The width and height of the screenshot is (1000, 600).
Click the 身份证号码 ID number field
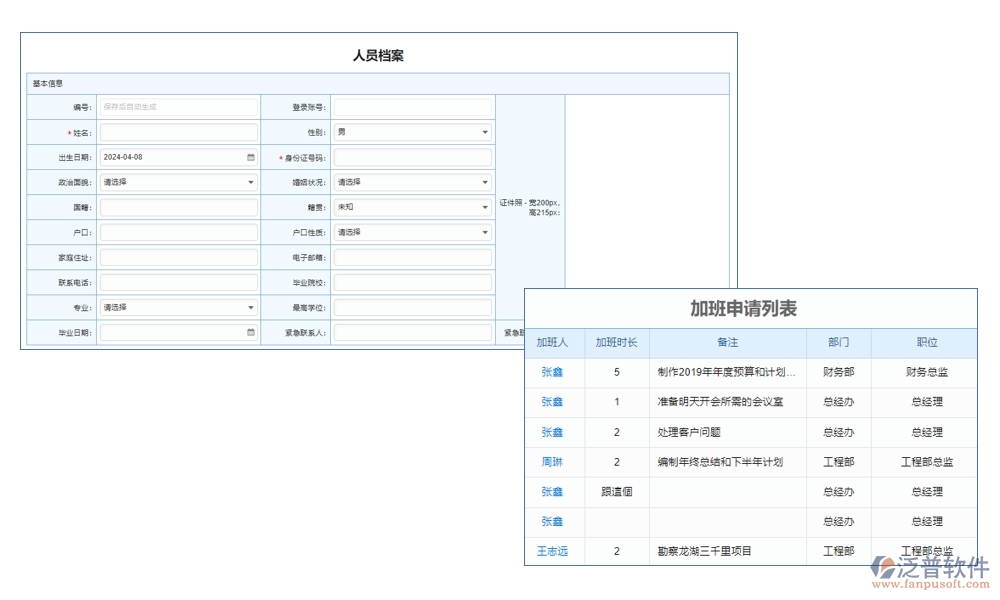pyautogui.click(x=412, y=156)
